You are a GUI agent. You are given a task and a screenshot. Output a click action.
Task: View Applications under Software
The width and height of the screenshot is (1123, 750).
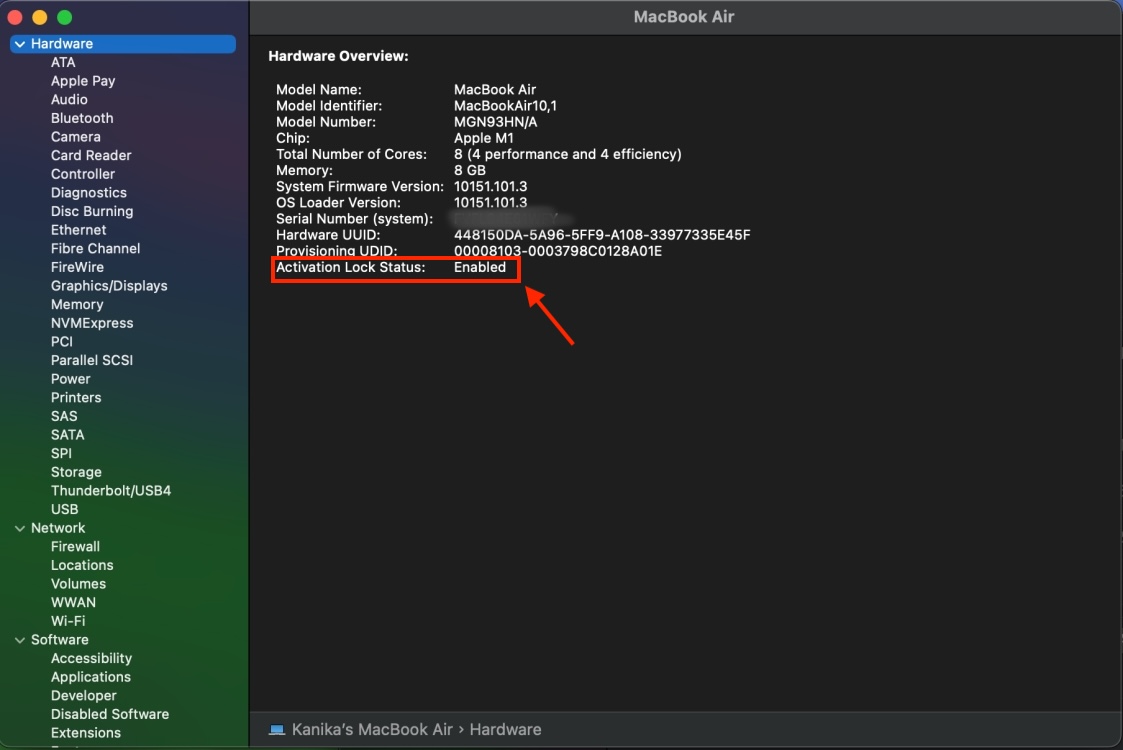click(x=91, y=677)
